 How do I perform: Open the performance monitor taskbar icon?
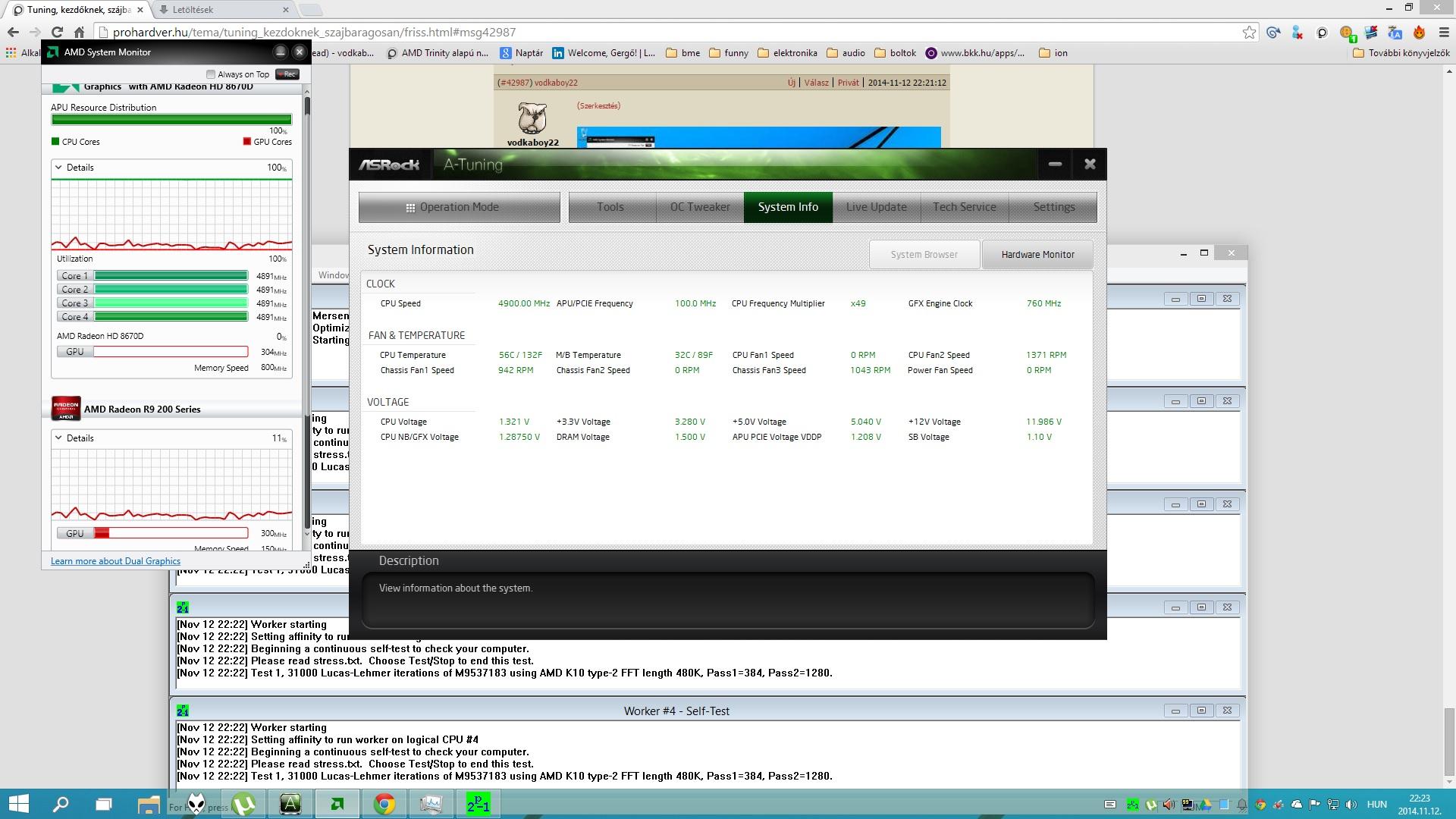[x=431, y=804]
